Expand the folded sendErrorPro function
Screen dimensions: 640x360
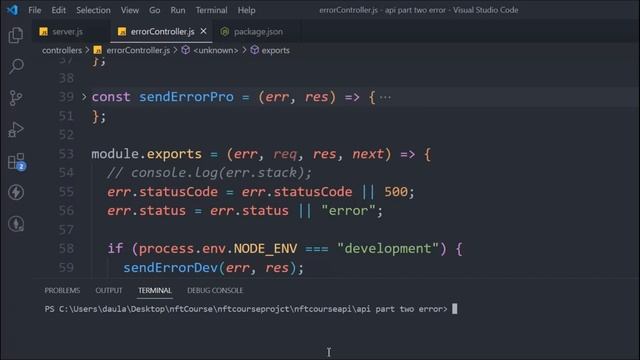pos(84,97)
